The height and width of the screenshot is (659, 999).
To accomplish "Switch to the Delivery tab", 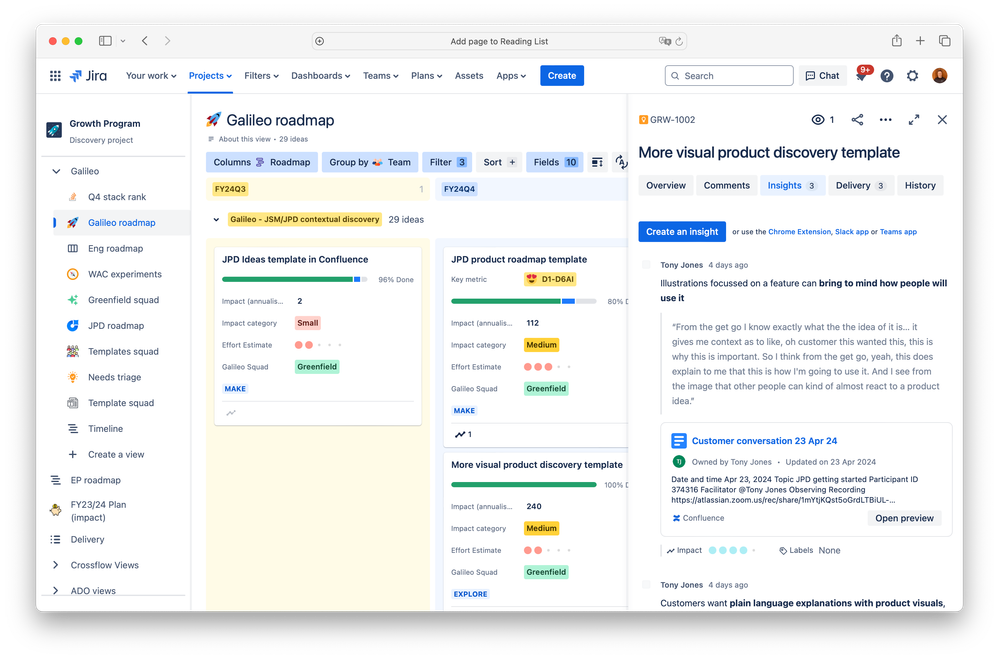I will click(860, 185).
